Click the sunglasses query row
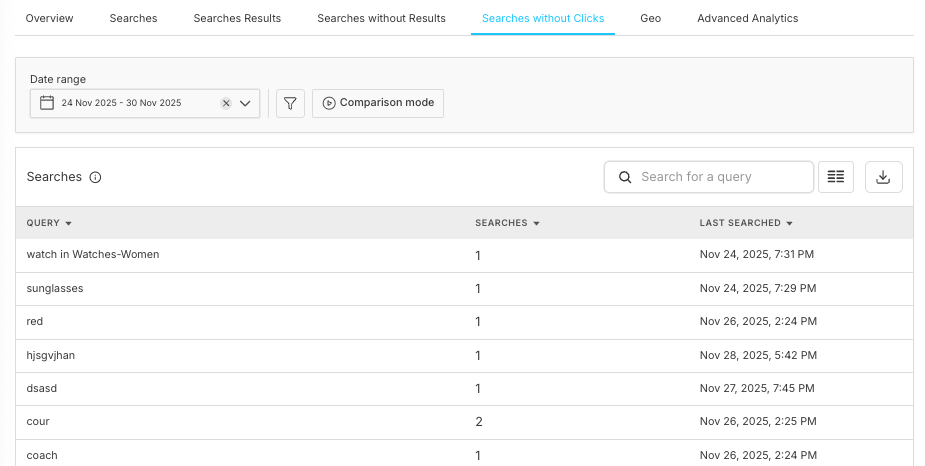Screen dimensions: 925x466 55,288
